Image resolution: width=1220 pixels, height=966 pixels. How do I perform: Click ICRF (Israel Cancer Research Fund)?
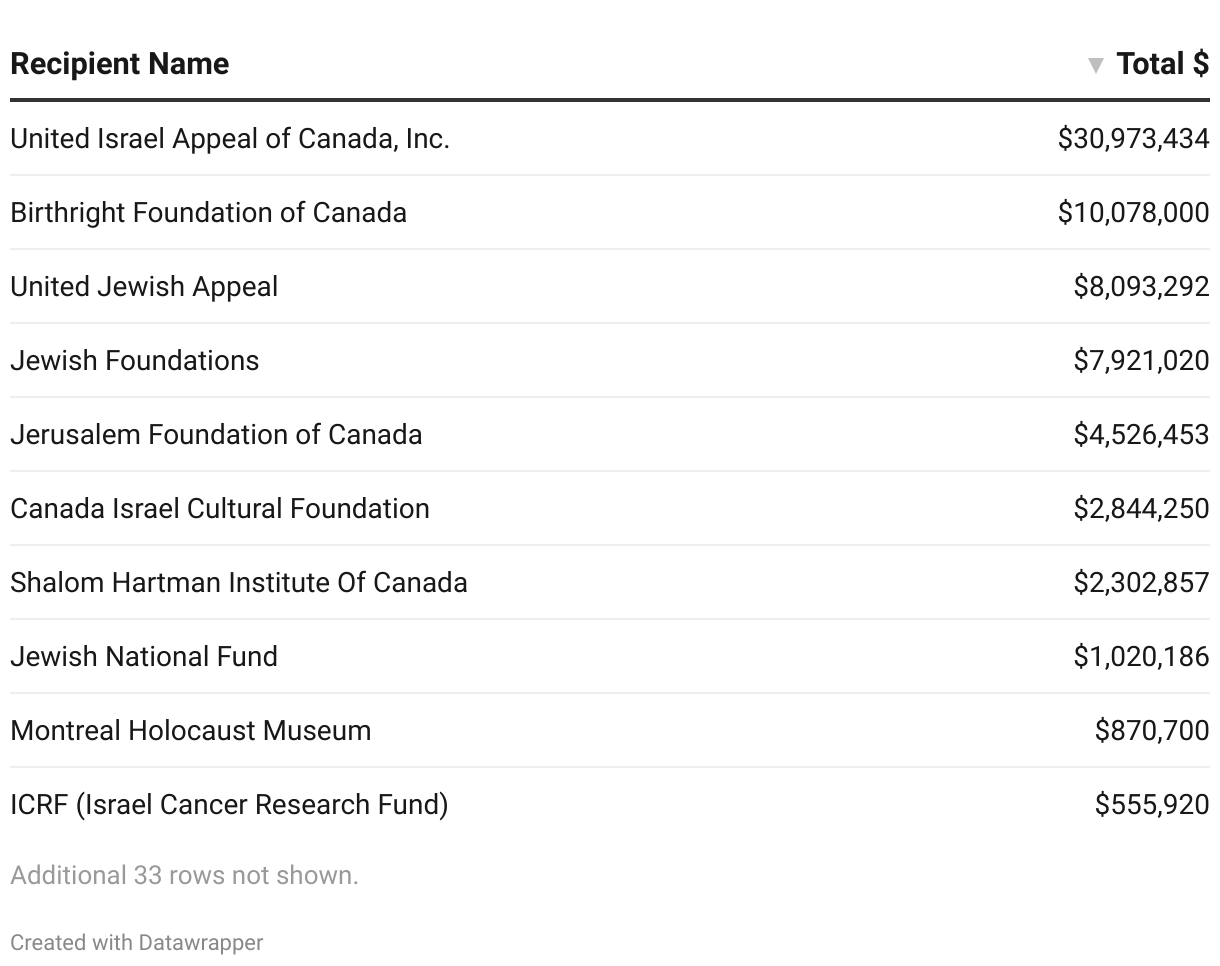pyautogui.click(x=229, y=804)
